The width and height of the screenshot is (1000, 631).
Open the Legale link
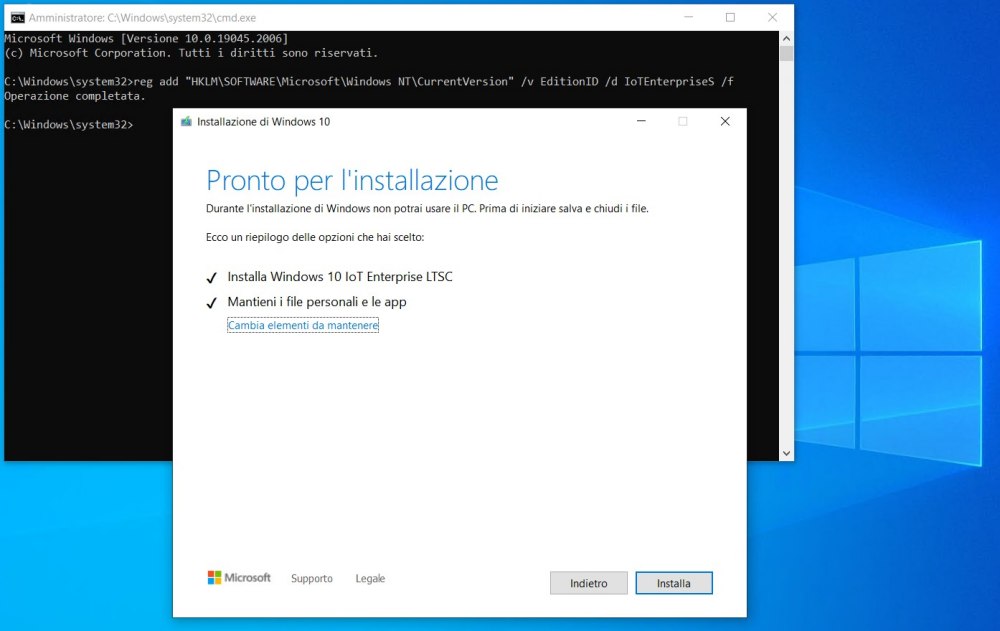coord(370,578)
